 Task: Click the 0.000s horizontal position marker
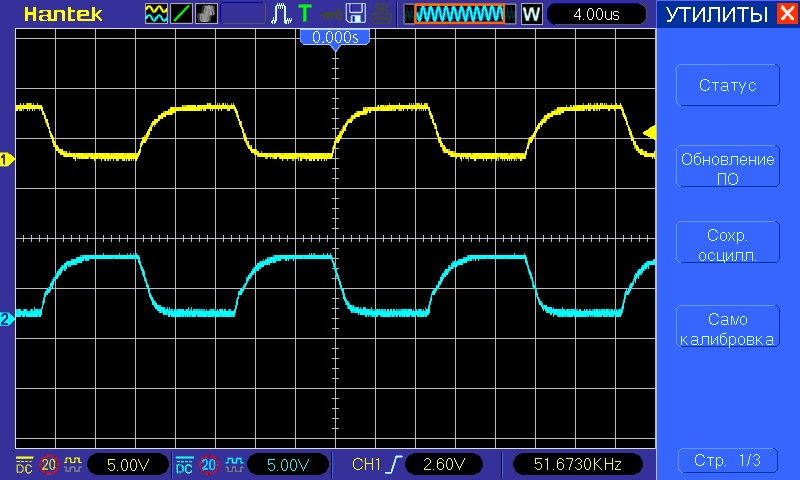335,38
